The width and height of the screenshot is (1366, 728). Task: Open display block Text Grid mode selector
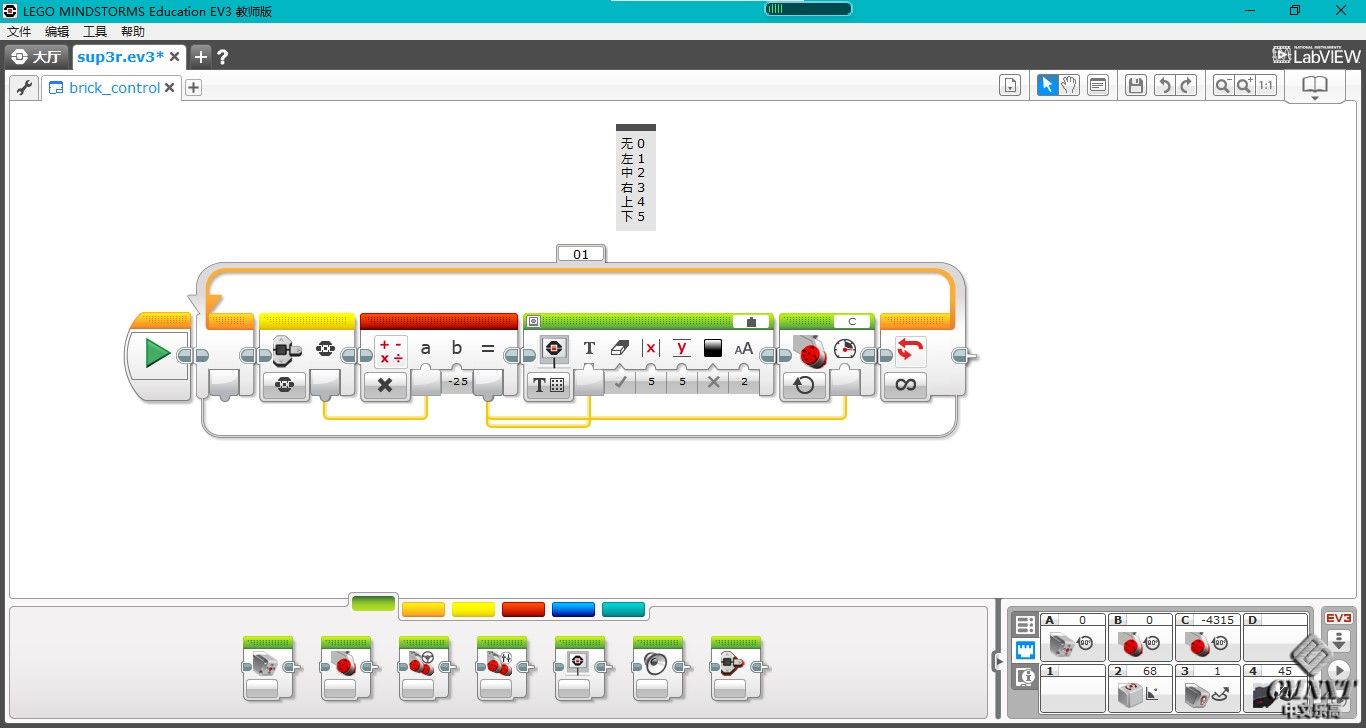[x=549, y=385]
